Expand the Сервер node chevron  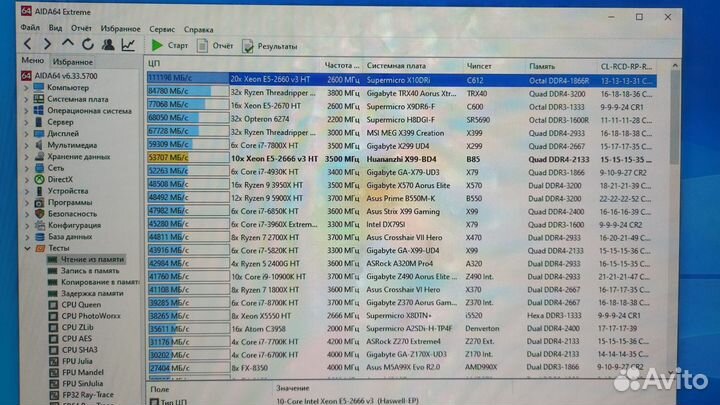point(27,122)
